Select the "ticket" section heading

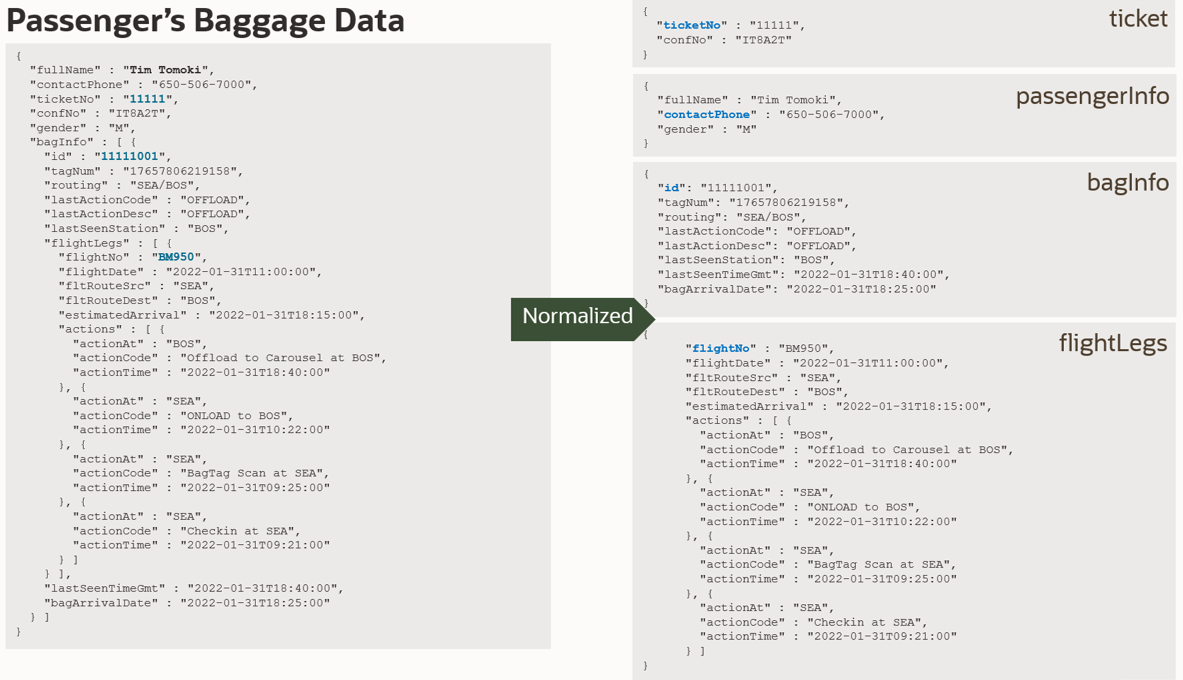tap(1138, 18)
